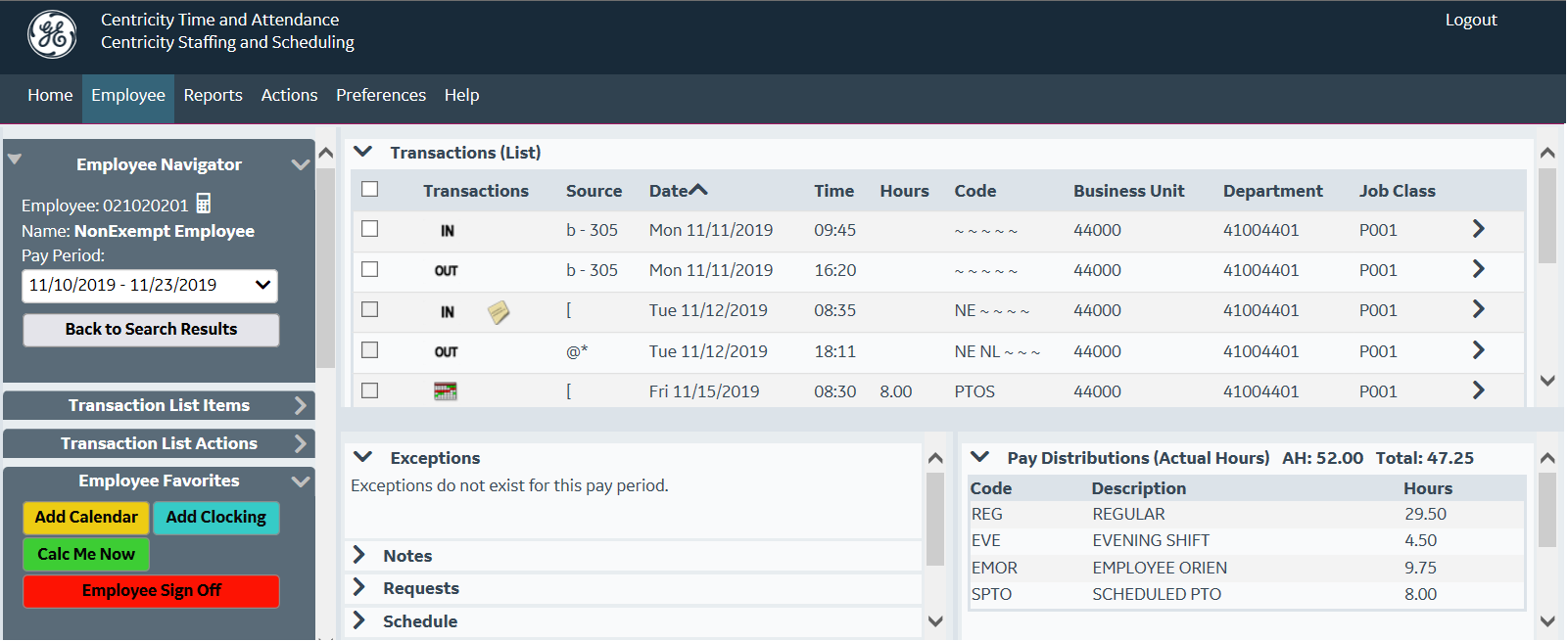This screenshot has width=1568, height=641.
Task: Open the Reports menu
Action: point(213,96)
